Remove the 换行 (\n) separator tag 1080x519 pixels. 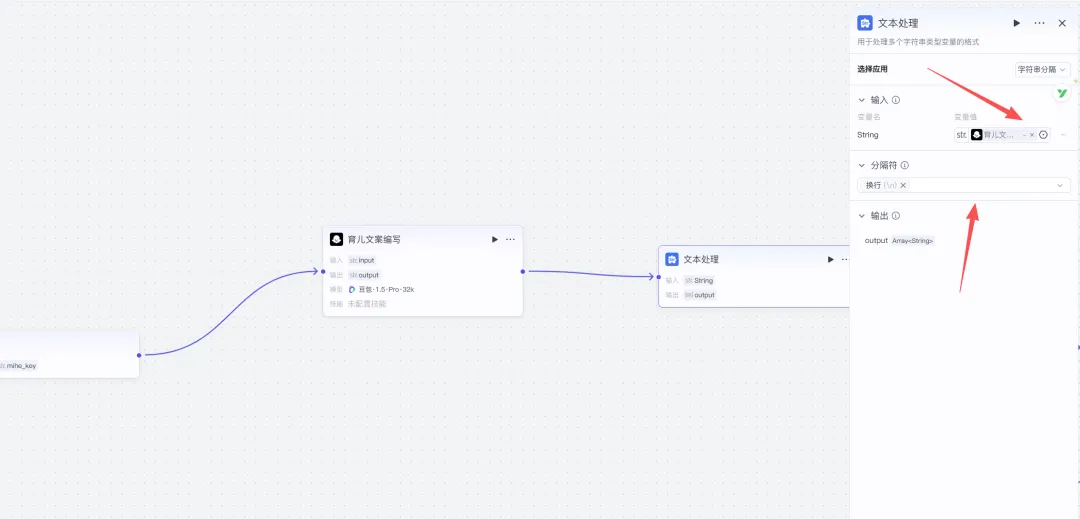click(x=903, y=185)
